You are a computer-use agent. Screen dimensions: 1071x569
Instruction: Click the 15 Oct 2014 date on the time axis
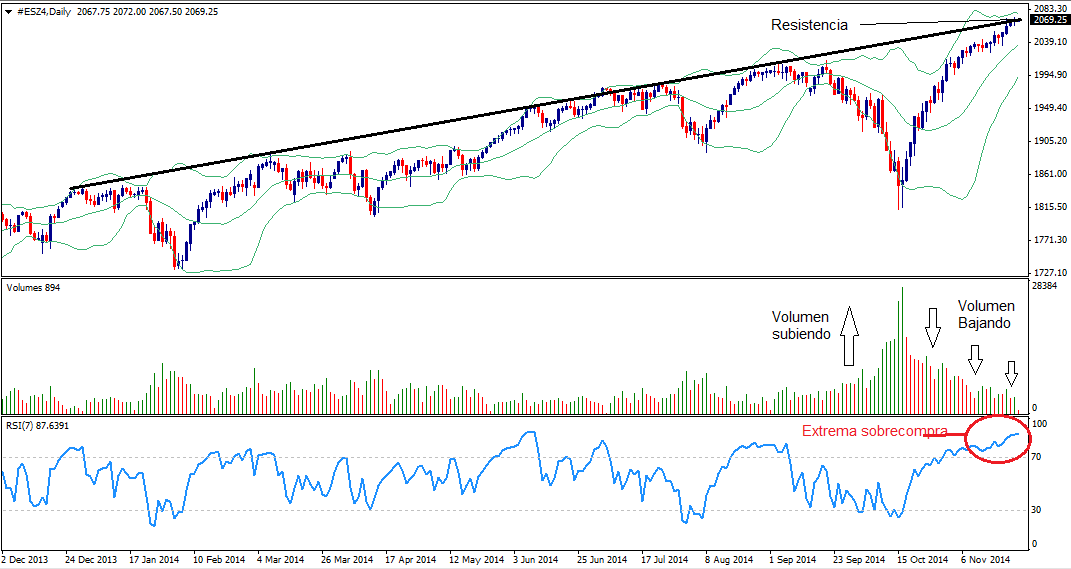tap(922, 560)
